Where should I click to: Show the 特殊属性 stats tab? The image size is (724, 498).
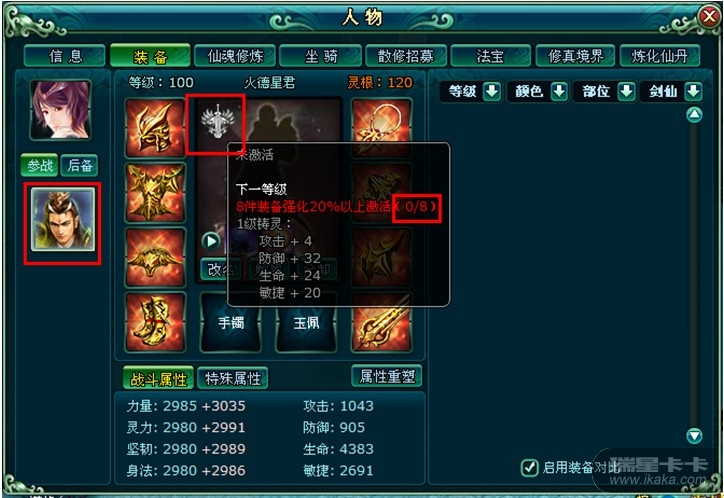click(233, 378)
